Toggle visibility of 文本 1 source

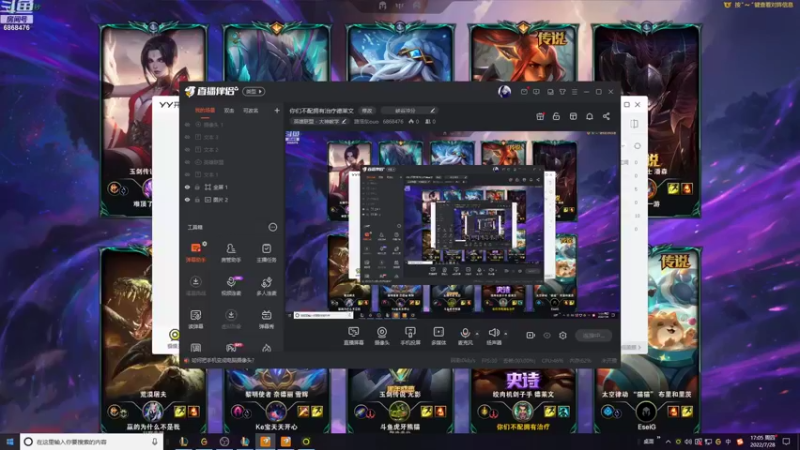(187, 174)
